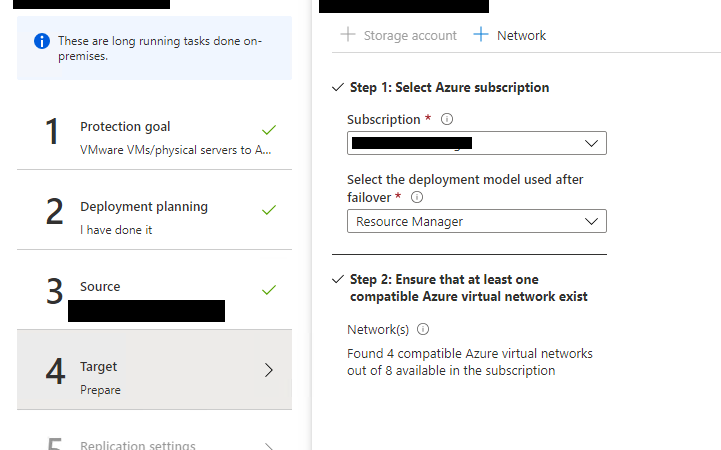
Task: Click the chevron on Replication settings step
Action: coord(269,446)
